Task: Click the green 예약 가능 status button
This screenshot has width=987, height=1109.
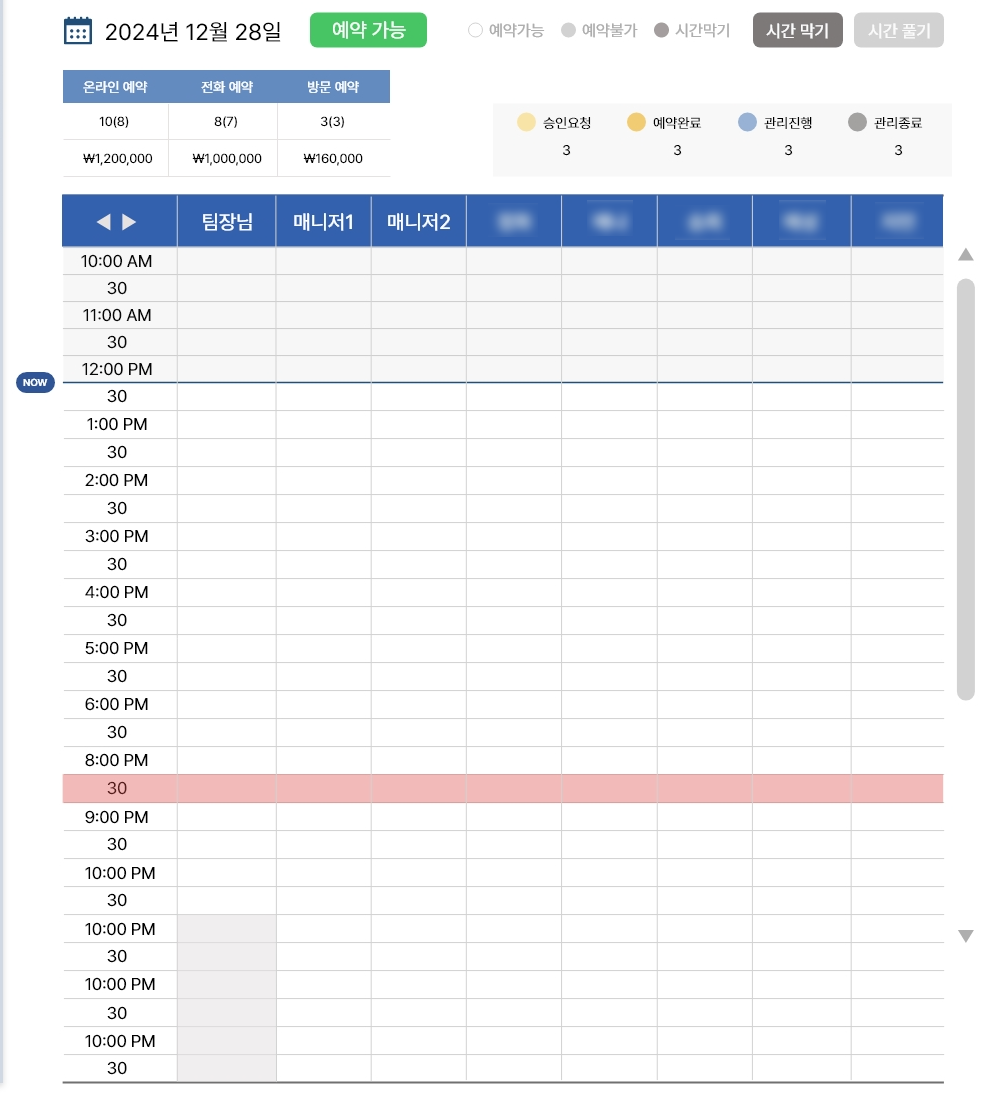Action: (368, 30)
